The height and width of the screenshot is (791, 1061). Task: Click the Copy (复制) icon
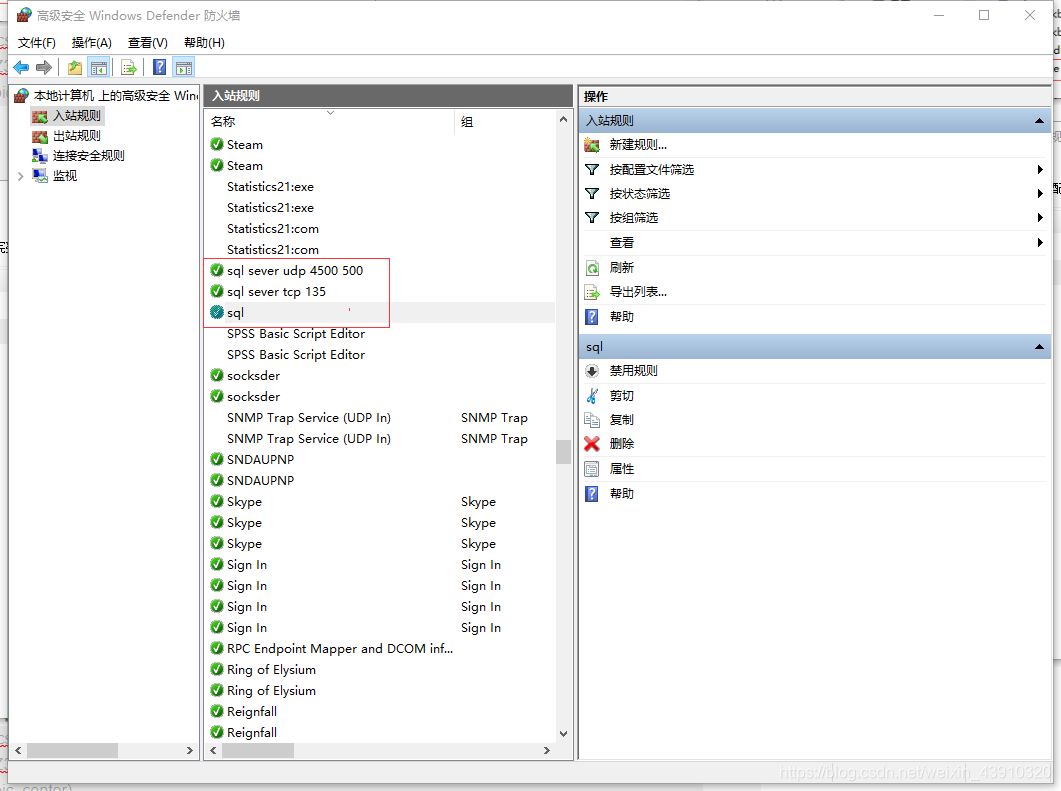[592, 420]
